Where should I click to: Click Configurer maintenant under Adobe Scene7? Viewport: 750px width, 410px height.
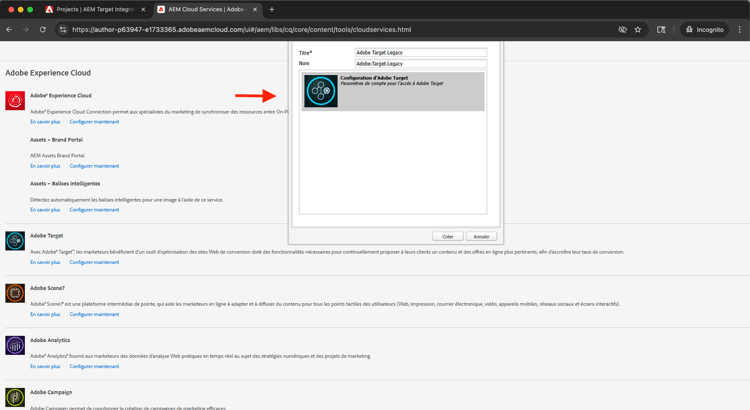tap(94, 314)
